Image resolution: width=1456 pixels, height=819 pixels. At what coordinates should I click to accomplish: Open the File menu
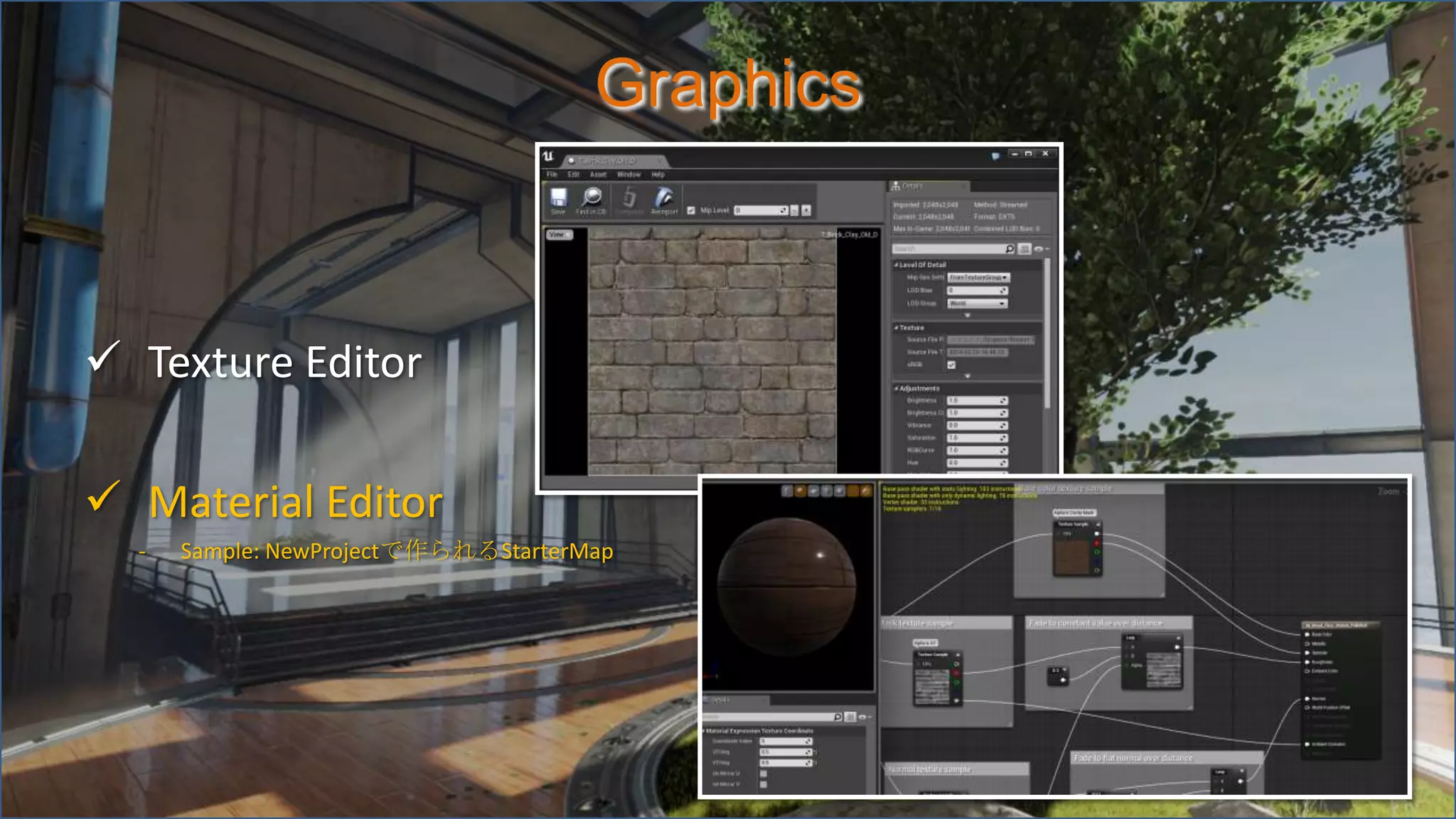[x=552, y=174]
